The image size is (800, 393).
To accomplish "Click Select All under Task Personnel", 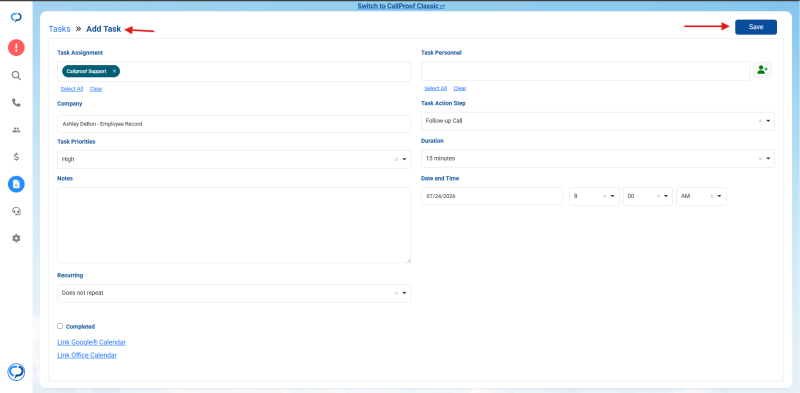I will (436, 88).
